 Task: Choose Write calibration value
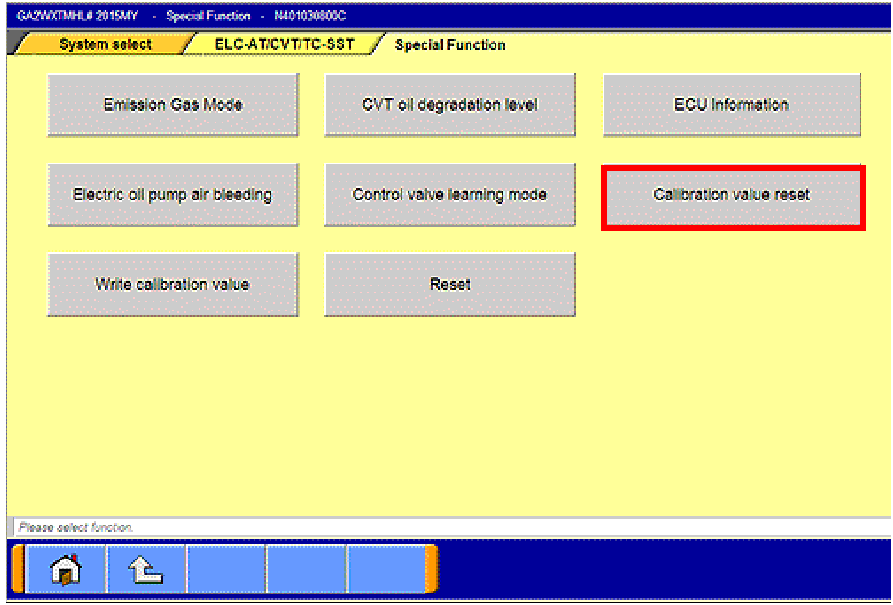point(173,285)
